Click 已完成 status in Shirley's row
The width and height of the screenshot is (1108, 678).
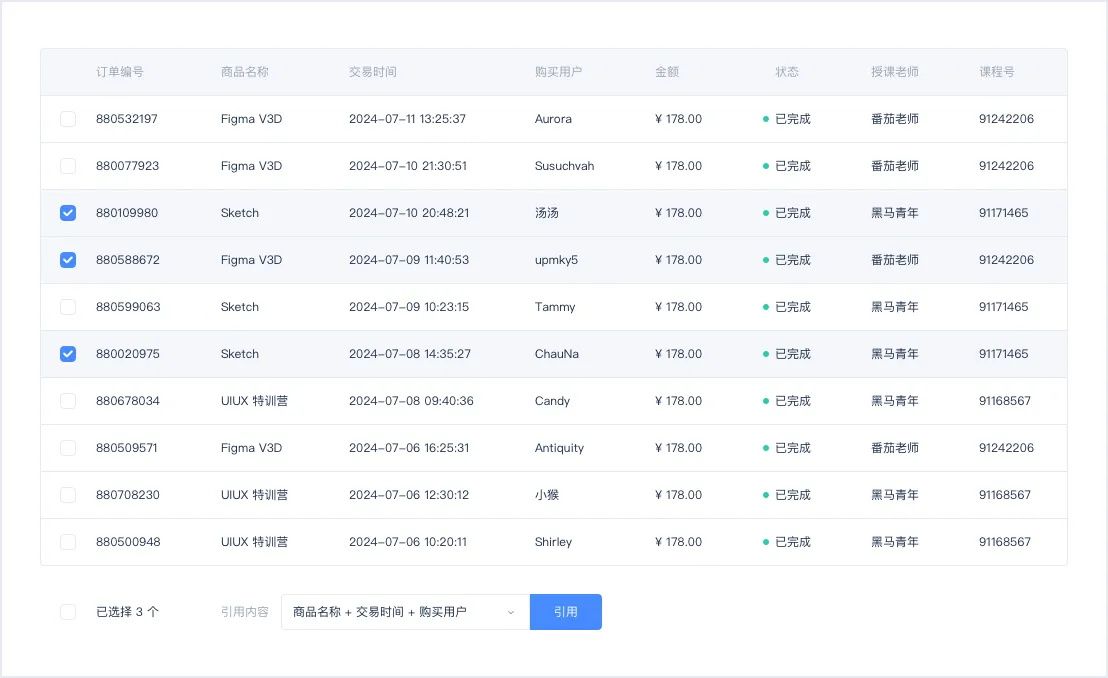pyautogui.click(x=793, y=542)
